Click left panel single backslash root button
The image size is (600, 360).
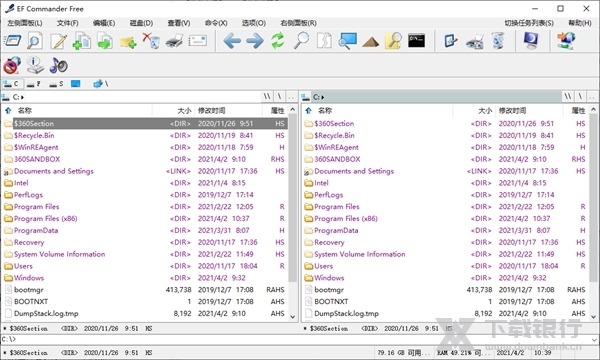click(280, 96)
